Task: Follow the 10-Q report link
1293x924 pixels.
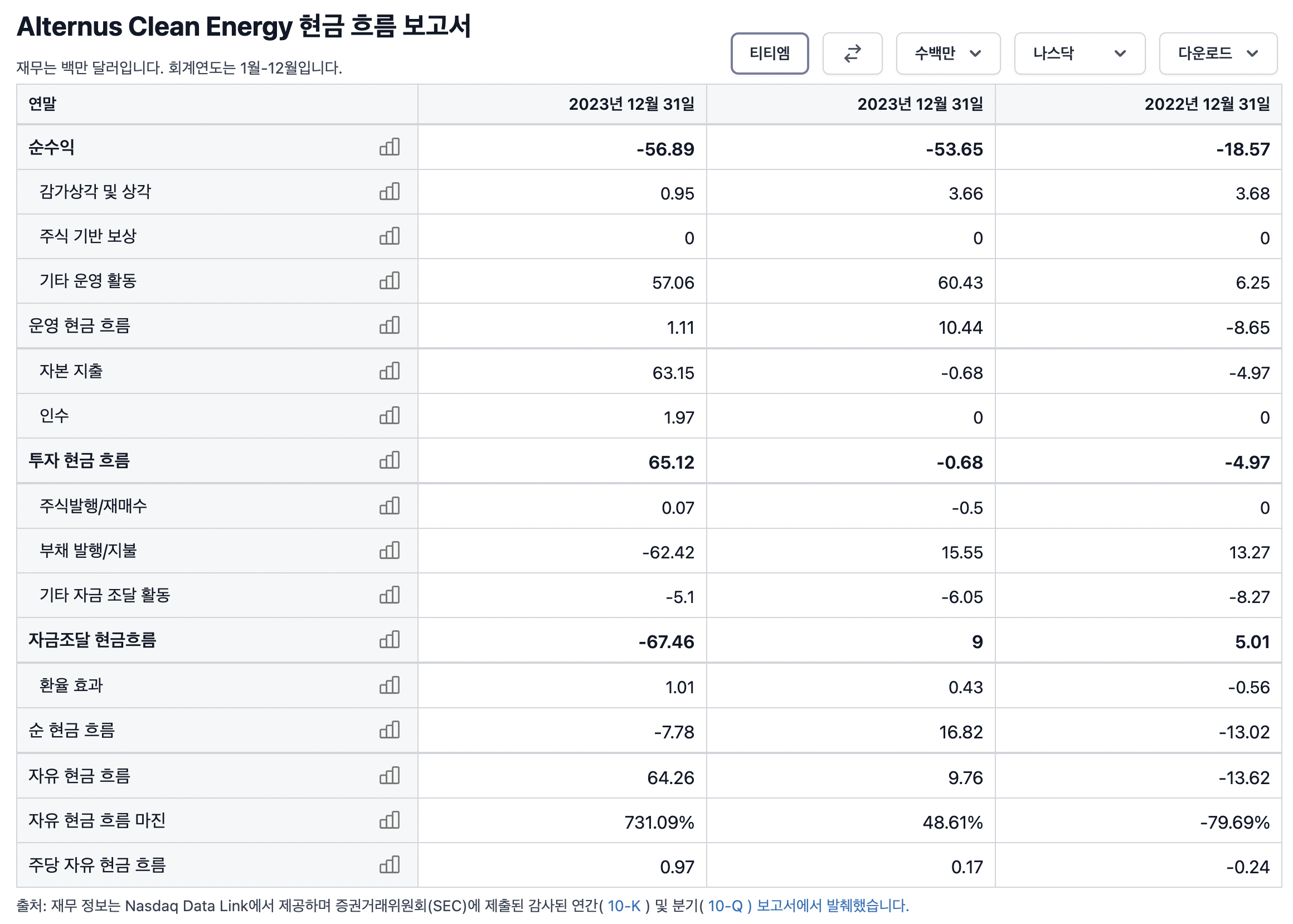Action: pyautogui.click(x=725, y=906)
